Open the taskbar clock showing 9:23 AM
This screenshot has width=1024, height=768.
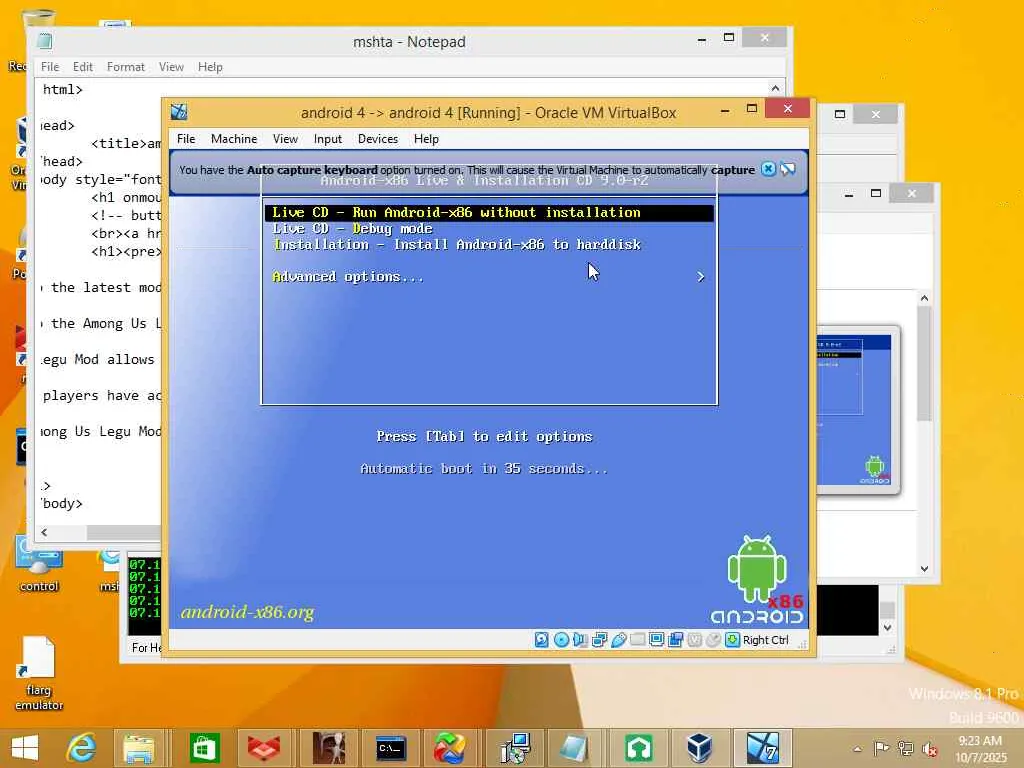tap(980, 749)
